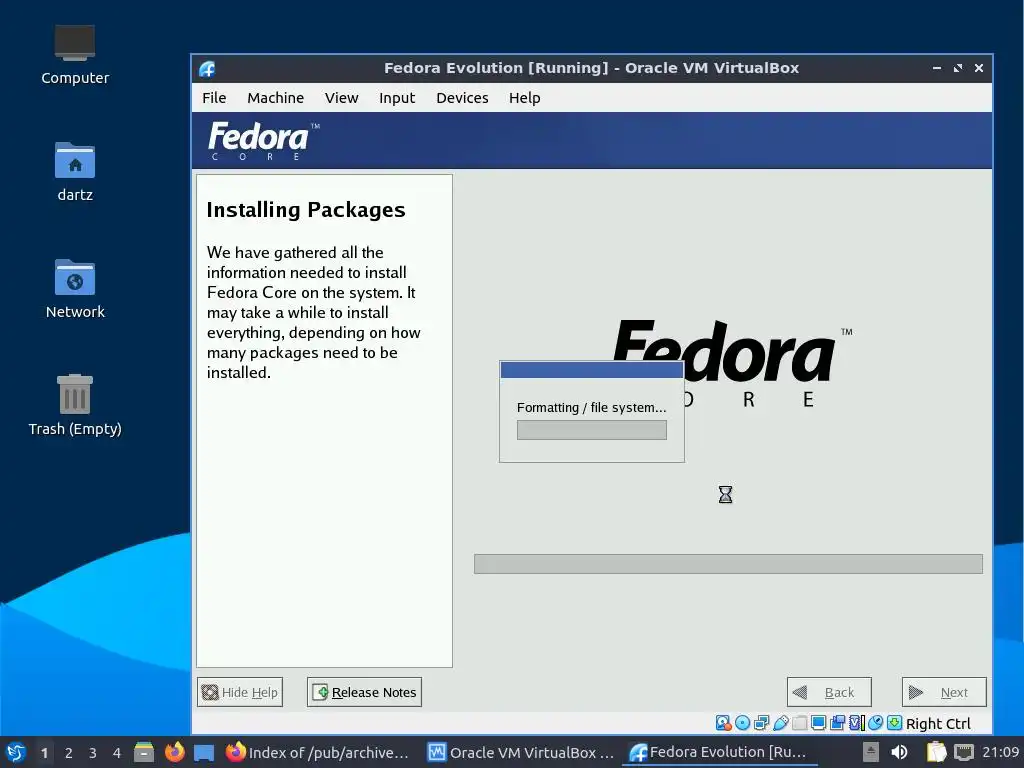This screenshot has width=1024, height=768.
Task: Switch to Index of /pub/archive Firefox window
Action: pyautogui.click(x=317, y=752)
